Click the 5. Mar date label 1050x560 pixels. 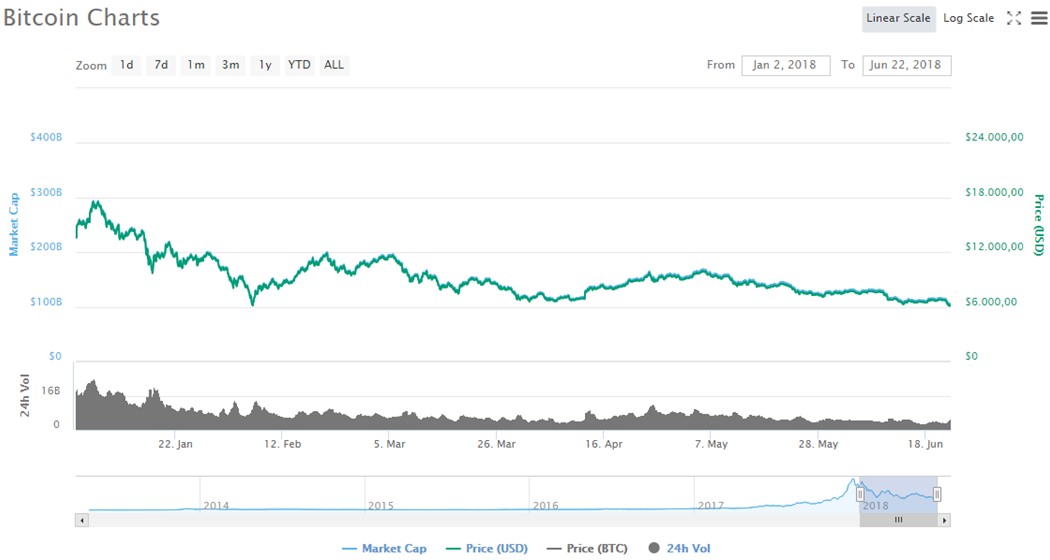(x=389, y=443)
